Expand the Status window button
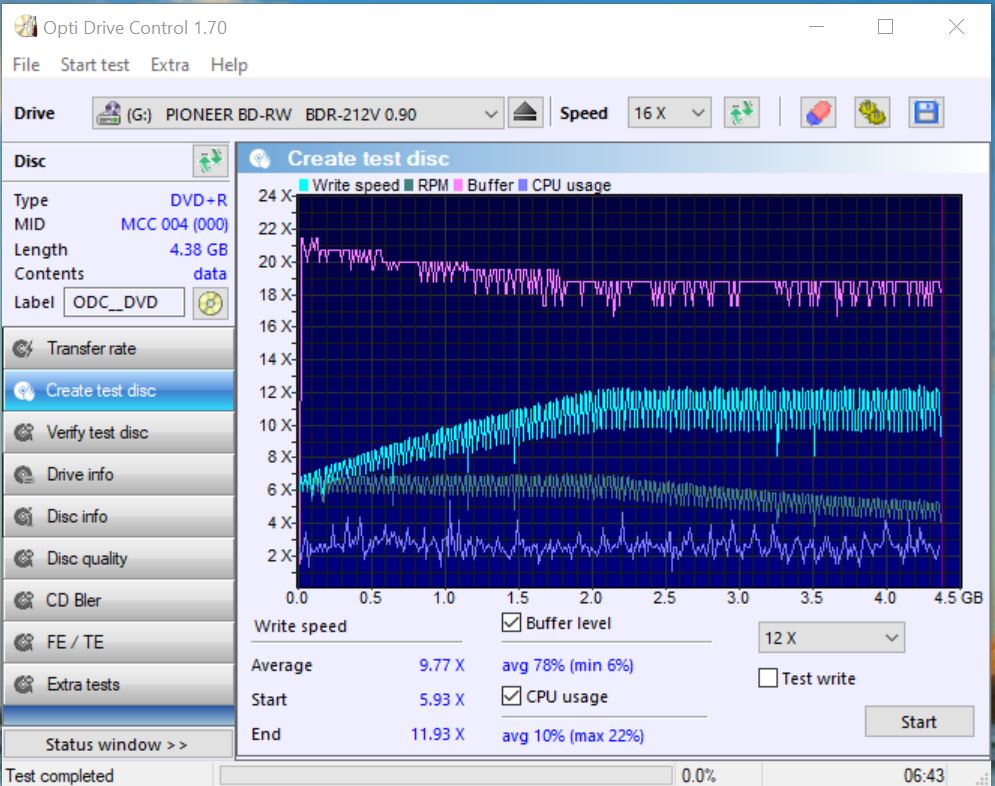 click(x=117, y=745)
